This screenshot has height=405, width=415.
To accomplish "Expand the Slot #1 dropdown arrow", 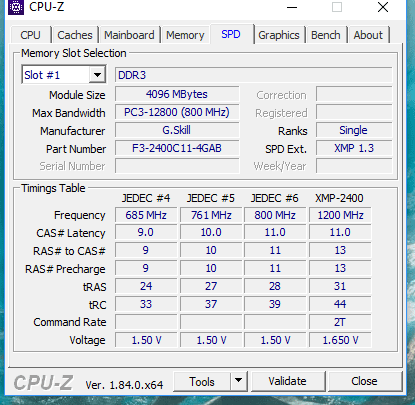I will [97, 75].
